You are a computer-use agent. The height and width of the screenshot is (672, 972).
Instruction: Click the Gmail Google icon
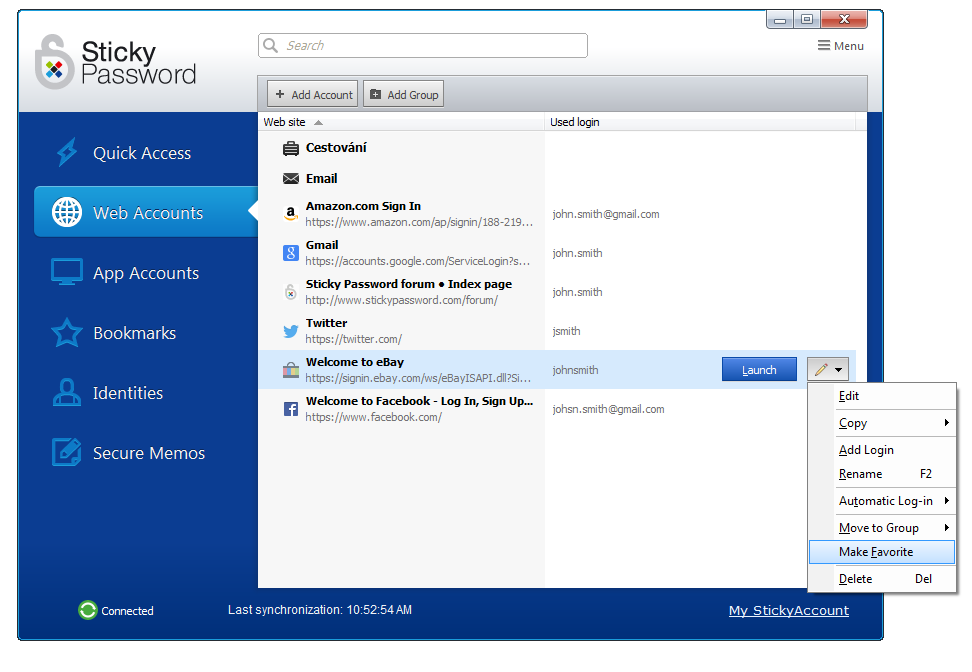coord(291,253)
